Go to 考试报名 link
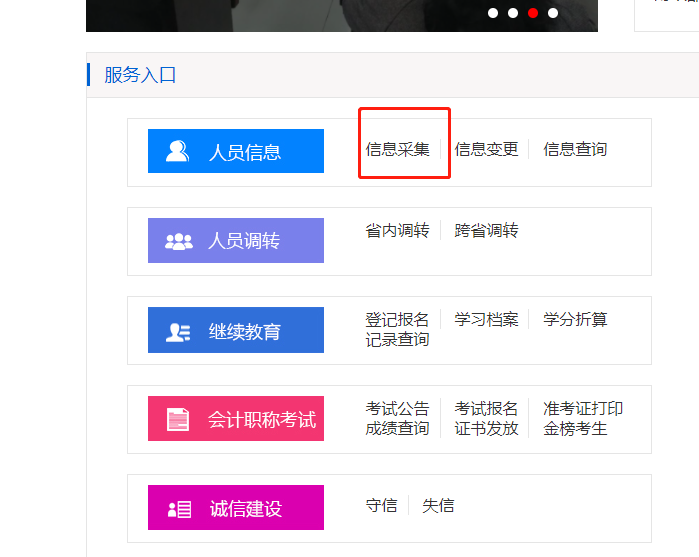This screenshot has height=557, width=699. (x=486, y=408)
